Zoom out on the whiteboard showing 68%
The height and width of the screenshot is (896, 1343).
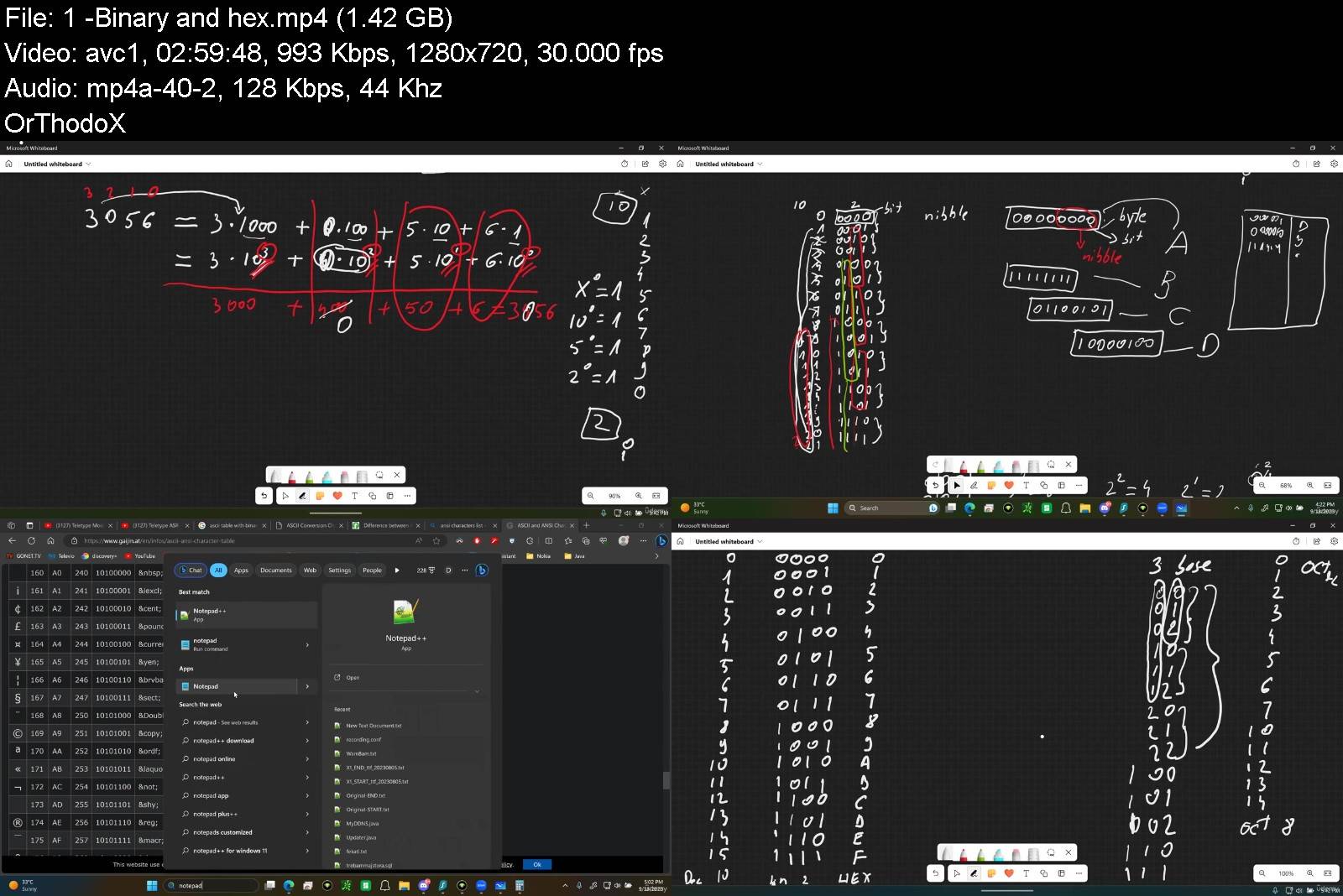tap(1262, 485)
